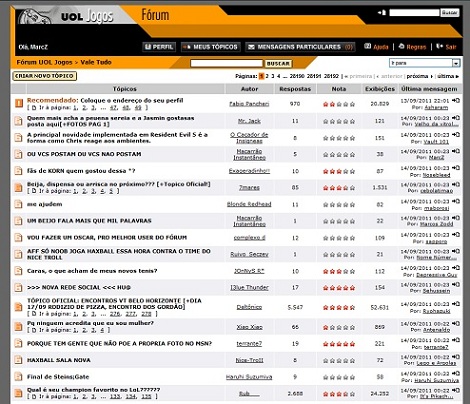Open the PERFIL menu
Viewport: 470px width, 404px height.
pos(159,47)
